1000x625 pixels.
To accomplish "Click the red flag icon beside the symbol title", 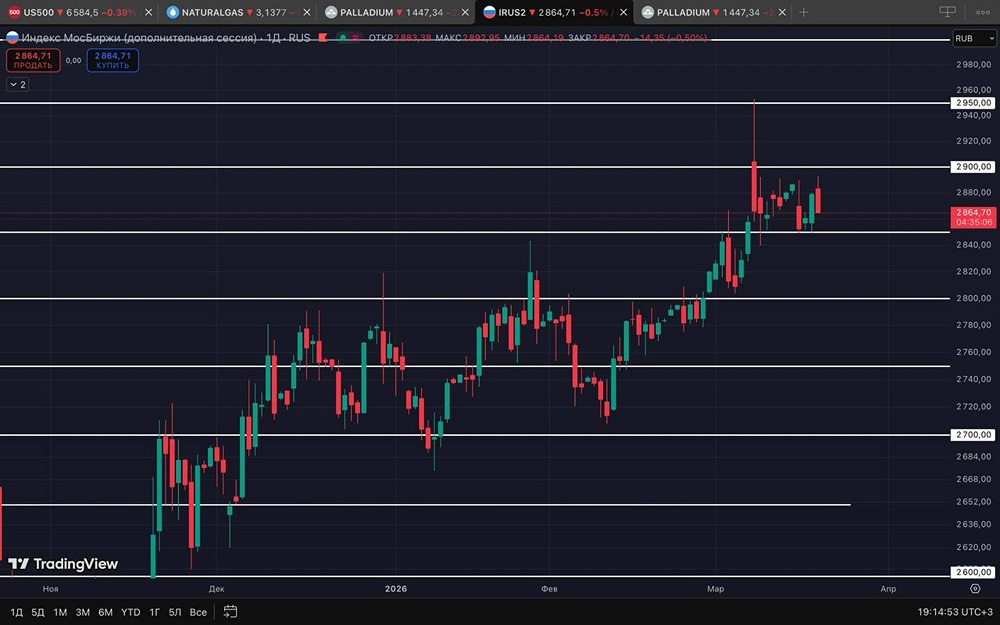I will pyautogui.click(x=323, y=38).
